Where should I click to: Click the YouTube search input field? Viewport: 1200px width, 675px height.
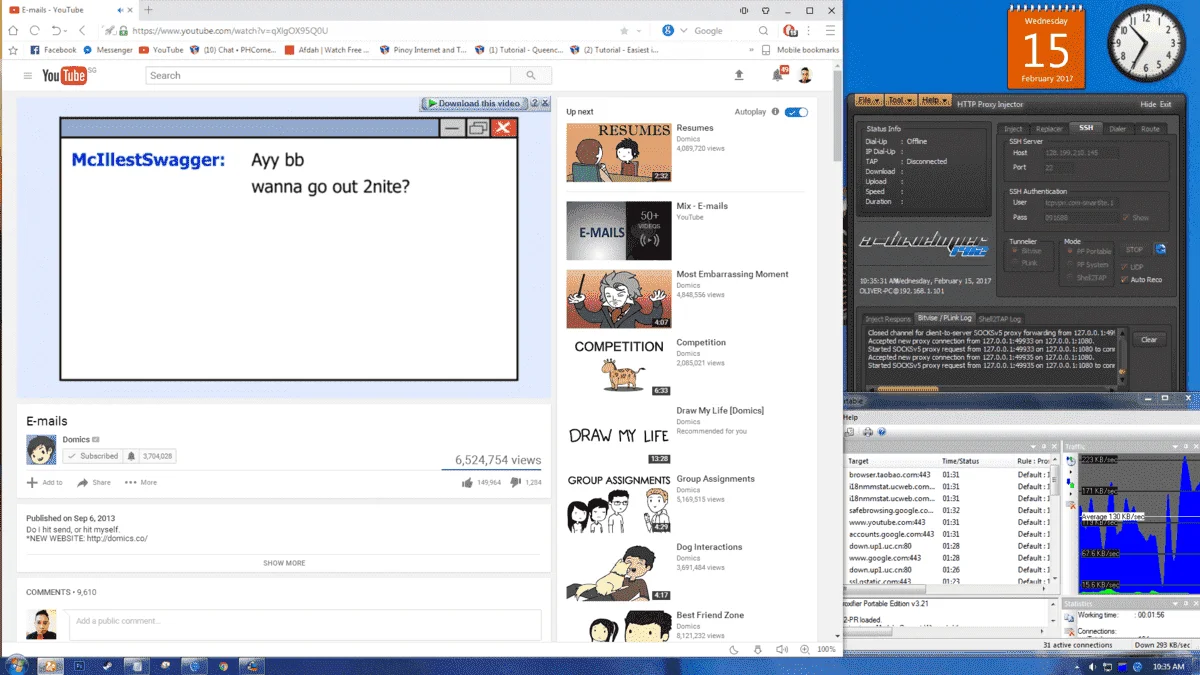click(x=328, y=75)
